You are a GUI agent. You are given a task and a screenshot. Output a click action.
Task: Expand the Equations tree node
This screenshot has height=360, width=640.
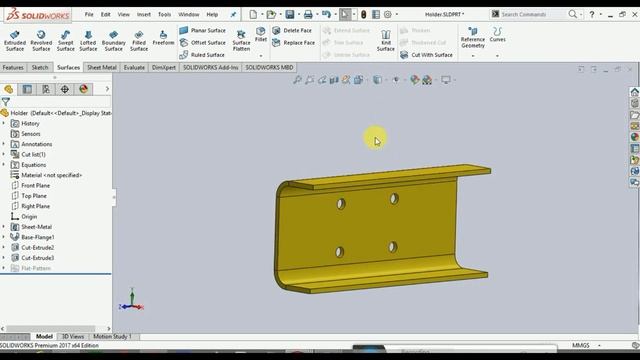[x=4, y=165]
